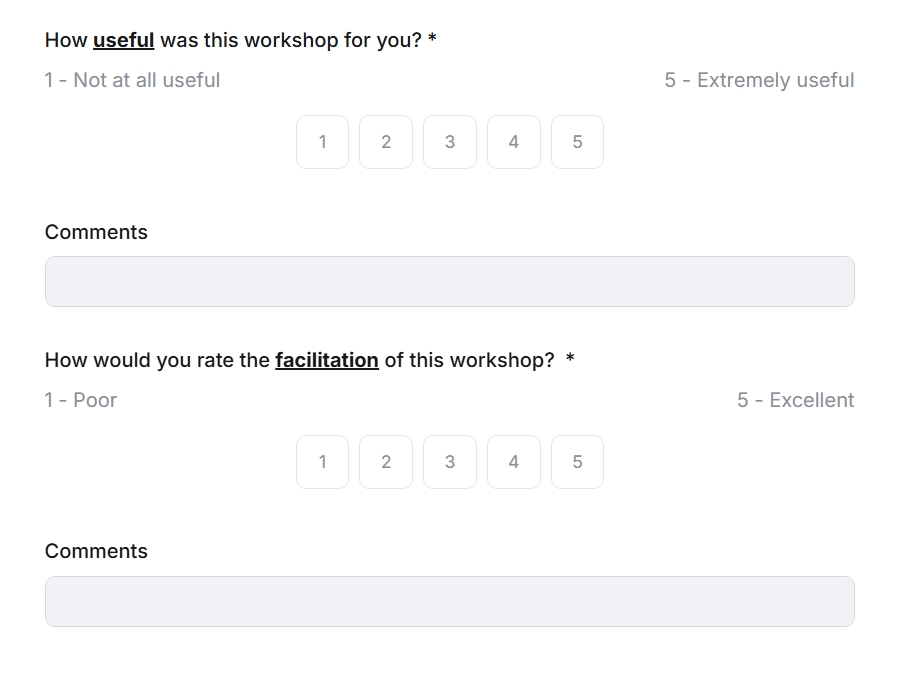910x675 pixels.
Task: Click the label 1 - Not at all useful
Action: [x=131, y=80]
